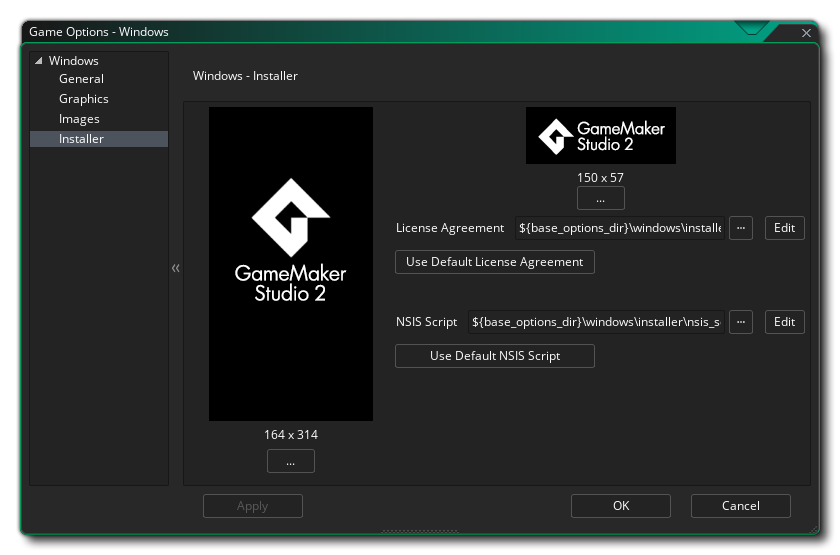Confirm settings with the OK button
Screen dimensions: 840x555
pyautogui.click(x=621, y=506)
